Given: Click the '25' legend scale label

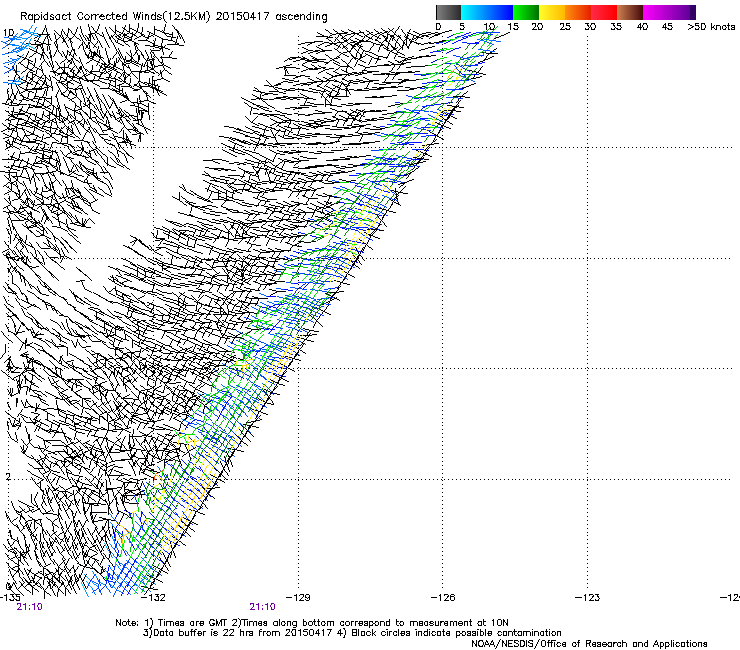Looking at the screenshot, I should [565, 27].
